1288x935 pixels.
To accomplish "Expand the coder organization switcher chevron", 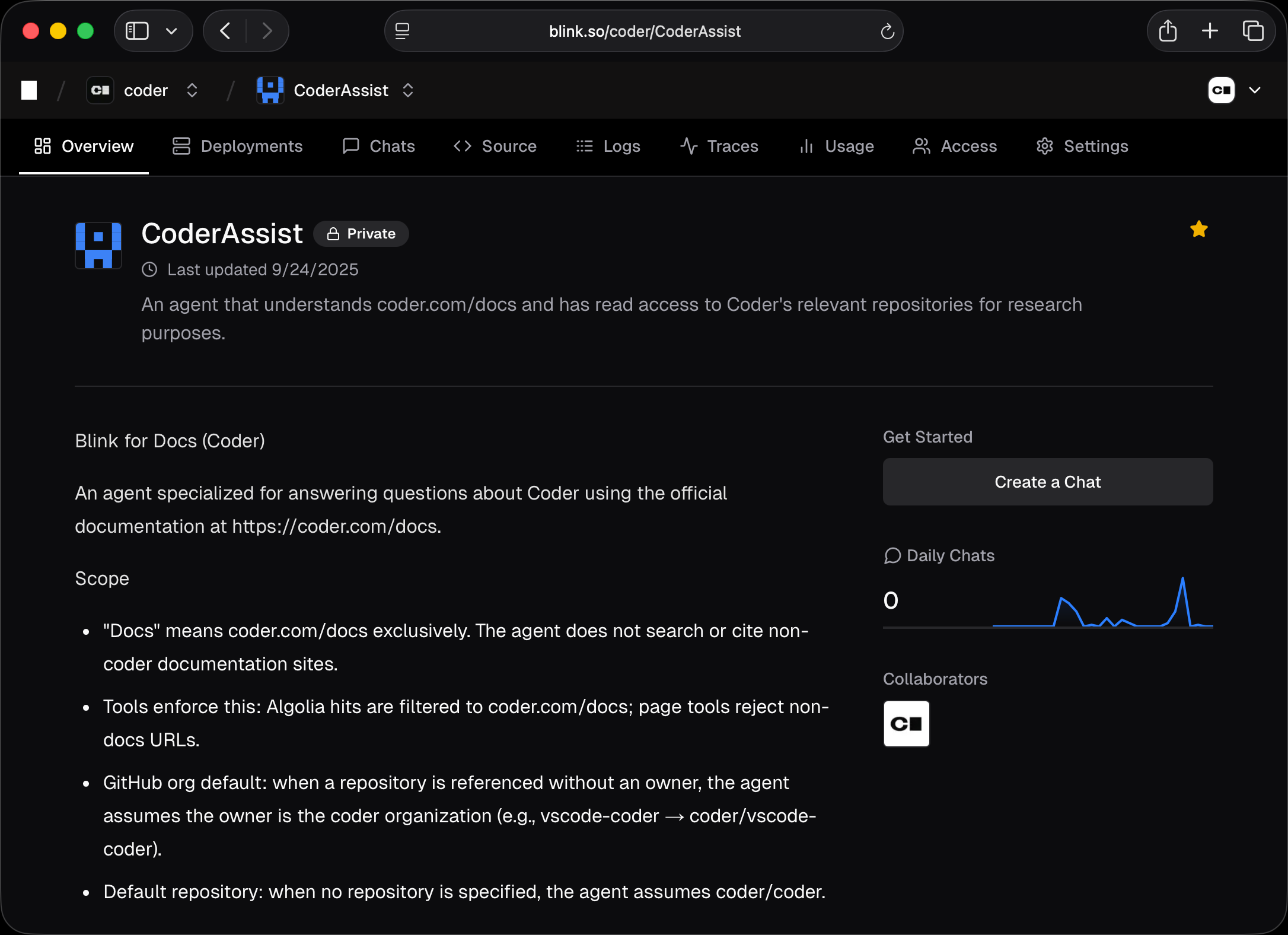I will pos(192,90).
